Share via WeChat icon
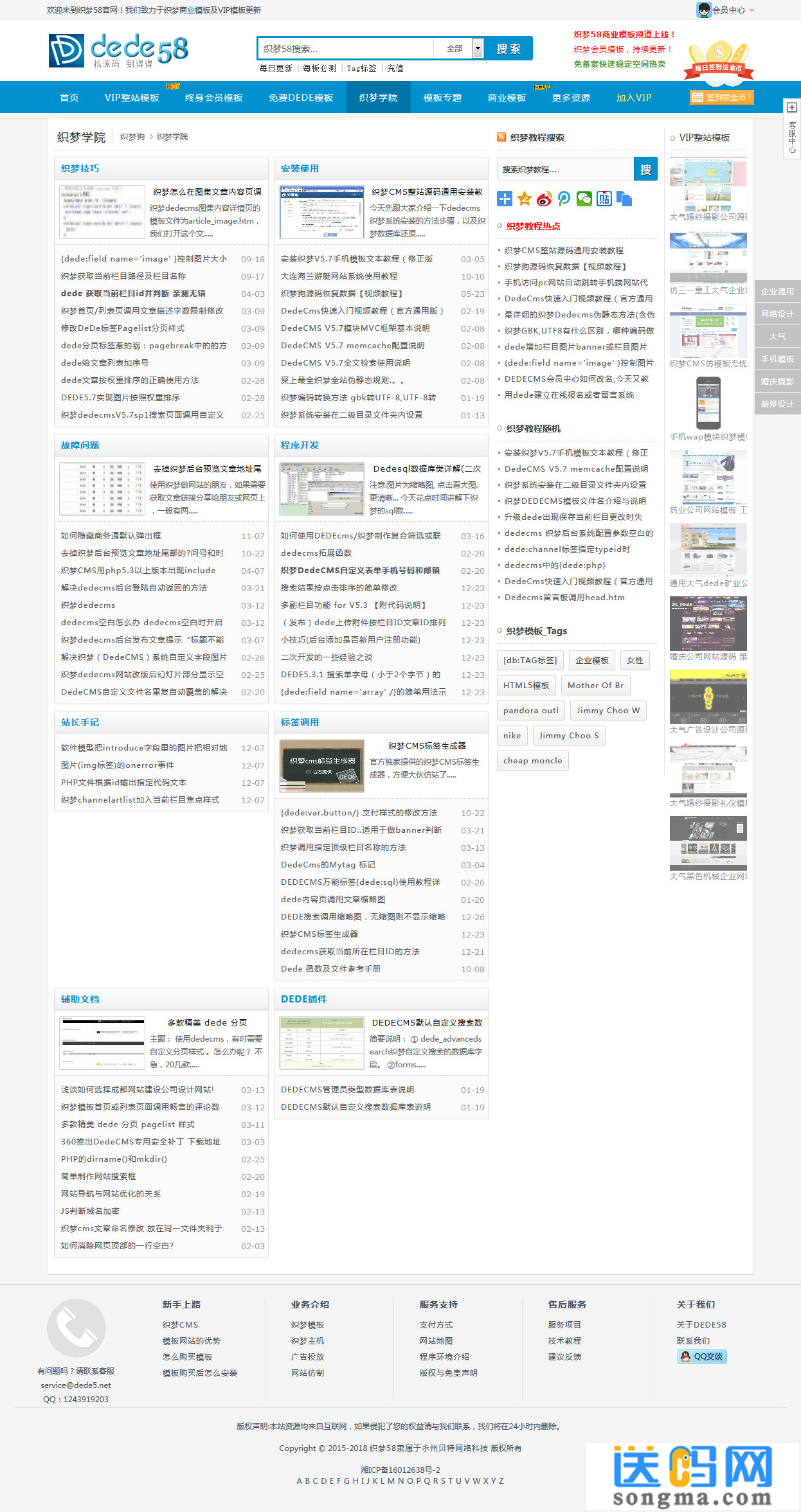 tap(584, 199)
